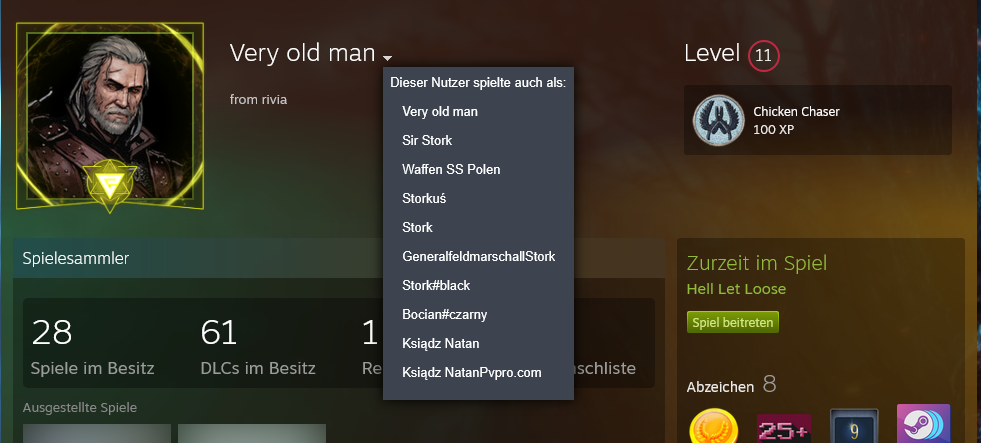Screen dimensions: 981x443
Task: Select "Sir Stork" from previous names list
Action: pyautogui.click(x=427, y=140)
